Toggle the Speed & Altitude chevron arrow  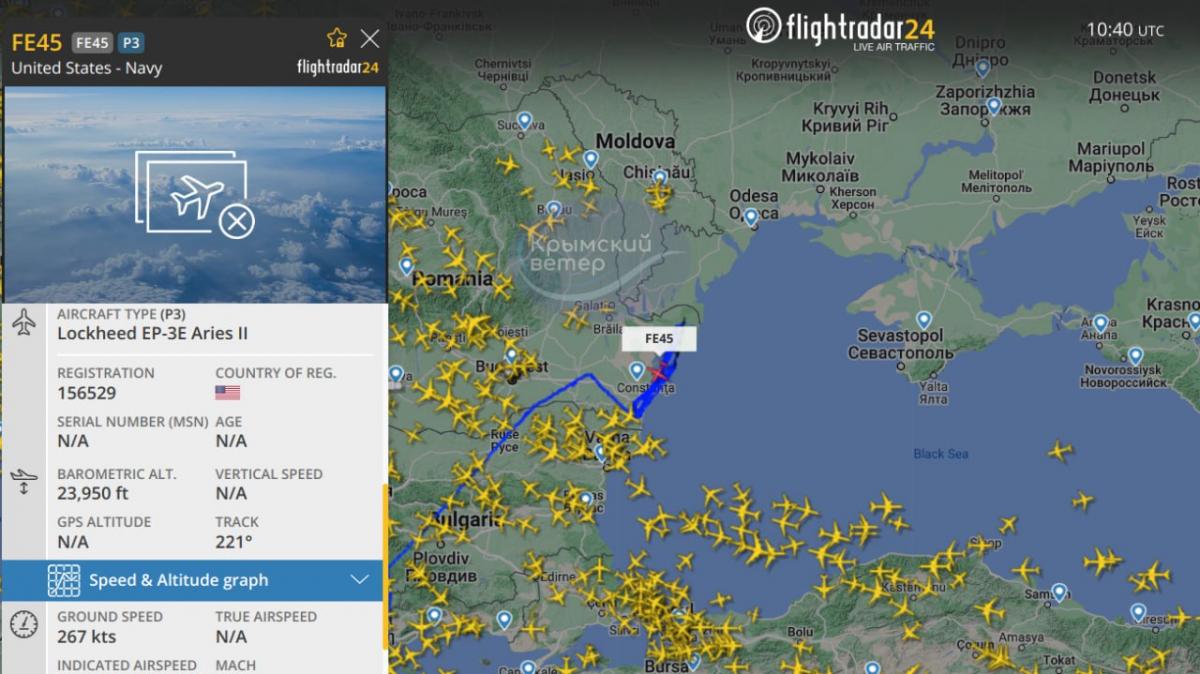[x=359, y=580]
